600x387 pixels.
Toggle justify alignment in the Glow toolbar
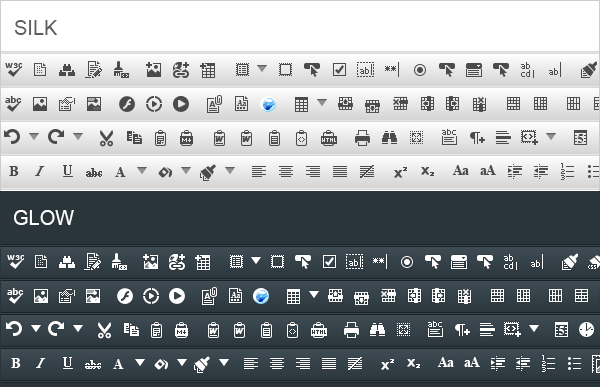[x=329, y=363]
